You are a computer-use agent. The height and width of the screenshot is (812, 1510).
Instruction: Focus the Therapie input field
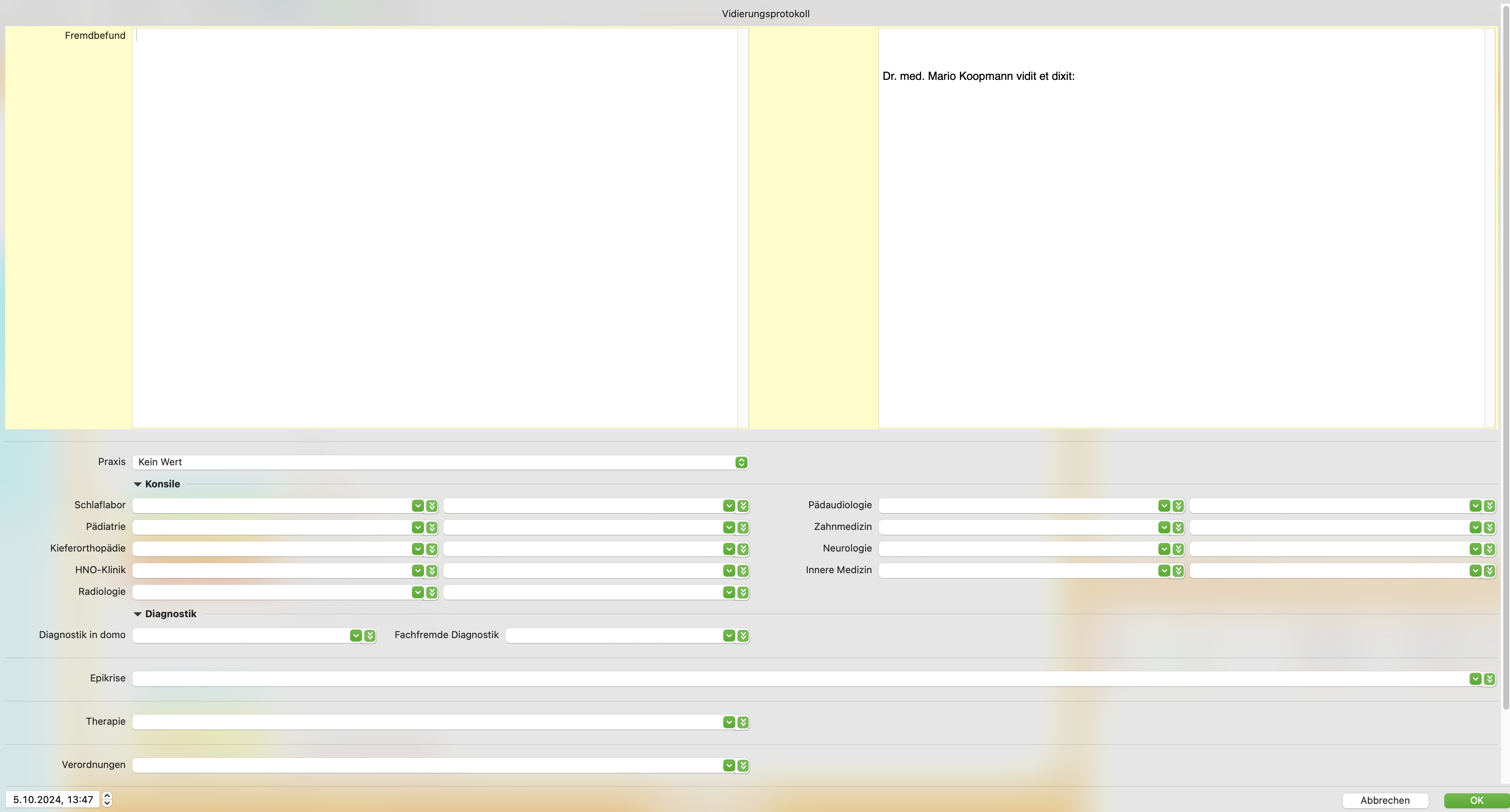[427, 722]
